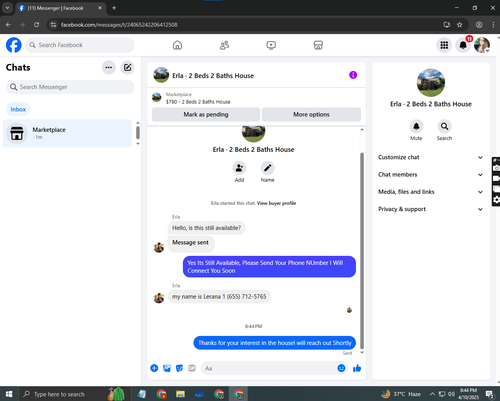Open the Video (Watch) icon
Screen dimensions: 500x401
pyautogui.click(x=271, y=45)
